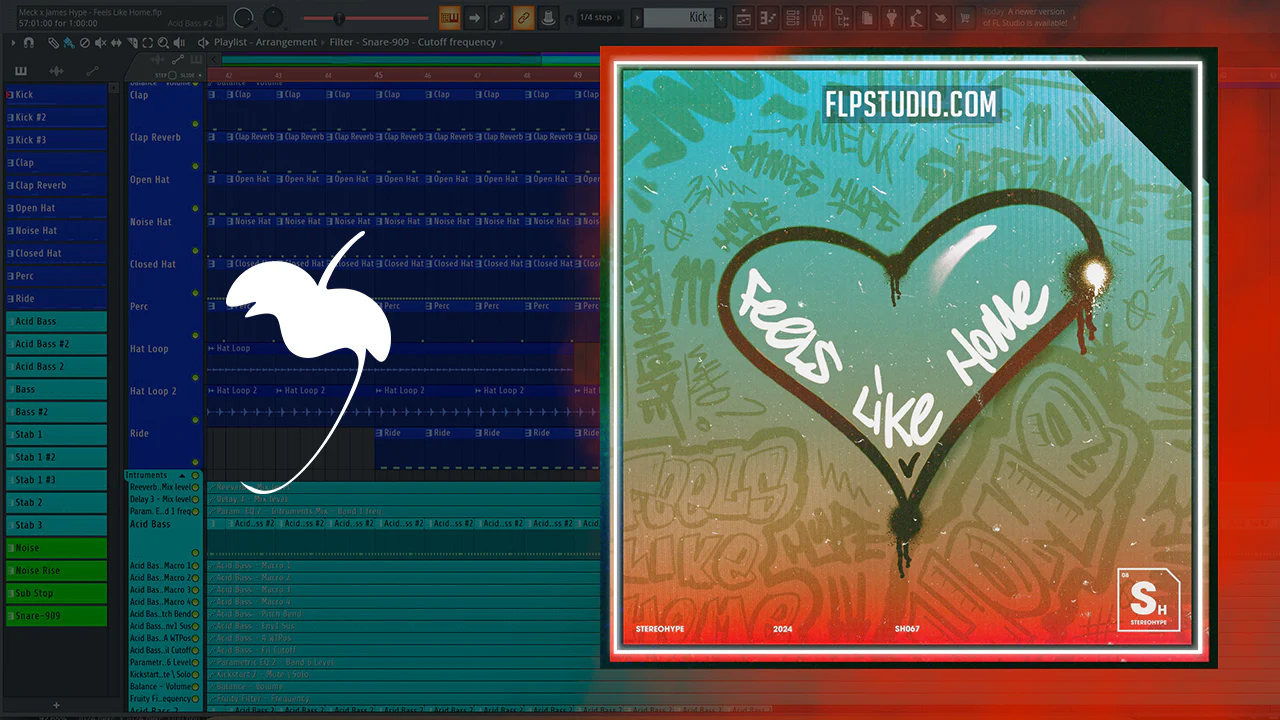Mute the Acid Bass Macro 4 track
The image size is (1280, 720).
click(195, 602)
